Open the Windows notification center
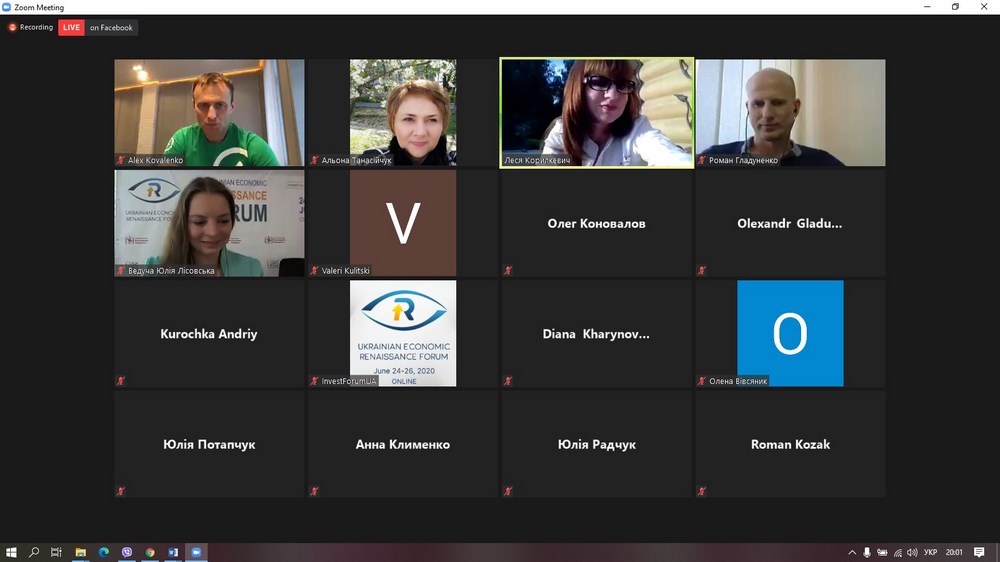Viewport: 1000px width, 562px height. tap(979, 552)
